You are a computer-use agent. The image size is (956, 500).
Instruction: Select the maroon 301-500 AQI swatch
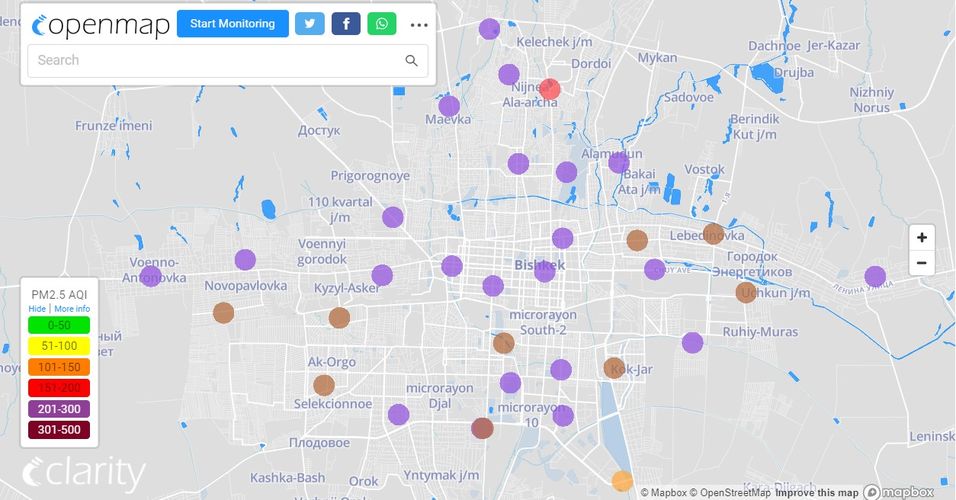pos(59,430)
